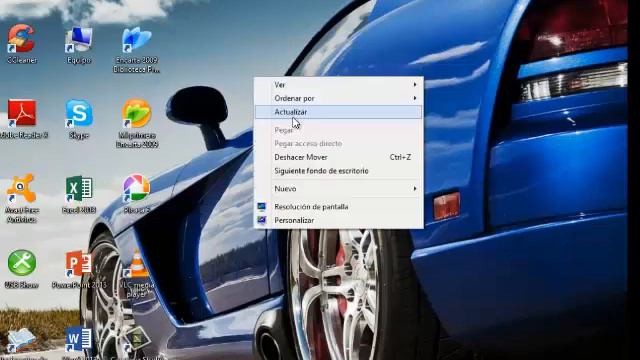The image size is (640, 360).
Task: Click the greyed-out Pegar entry
Action: (x=338, y=130)
